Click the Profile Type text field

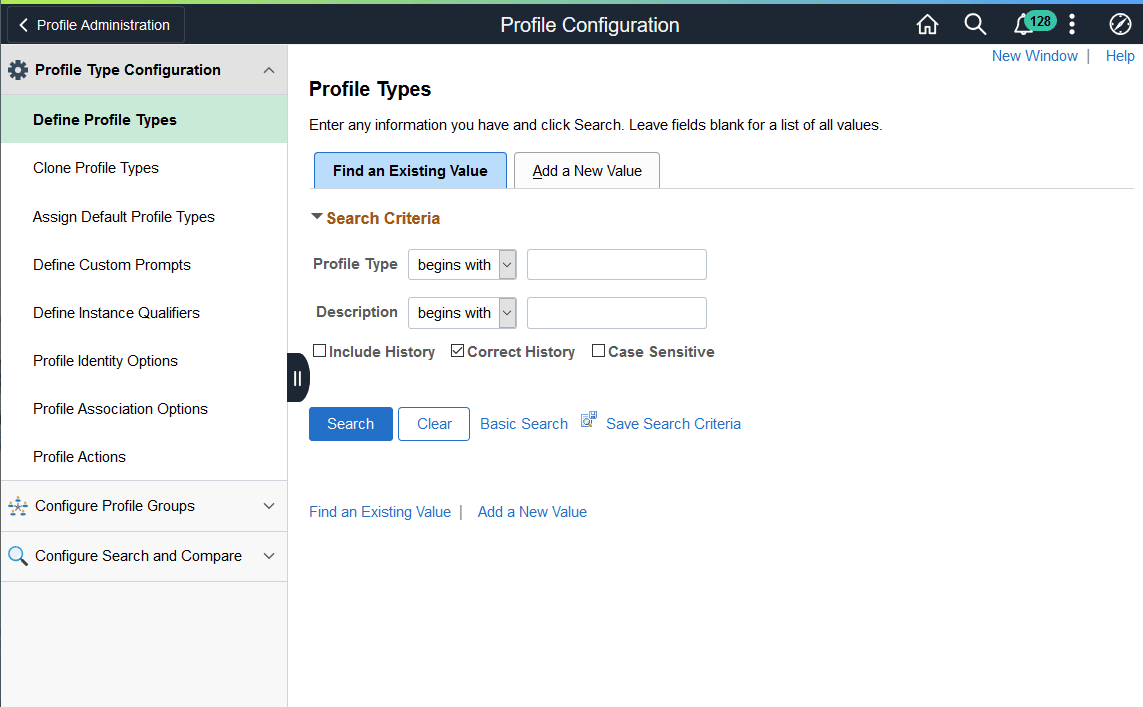pos(617,265)
